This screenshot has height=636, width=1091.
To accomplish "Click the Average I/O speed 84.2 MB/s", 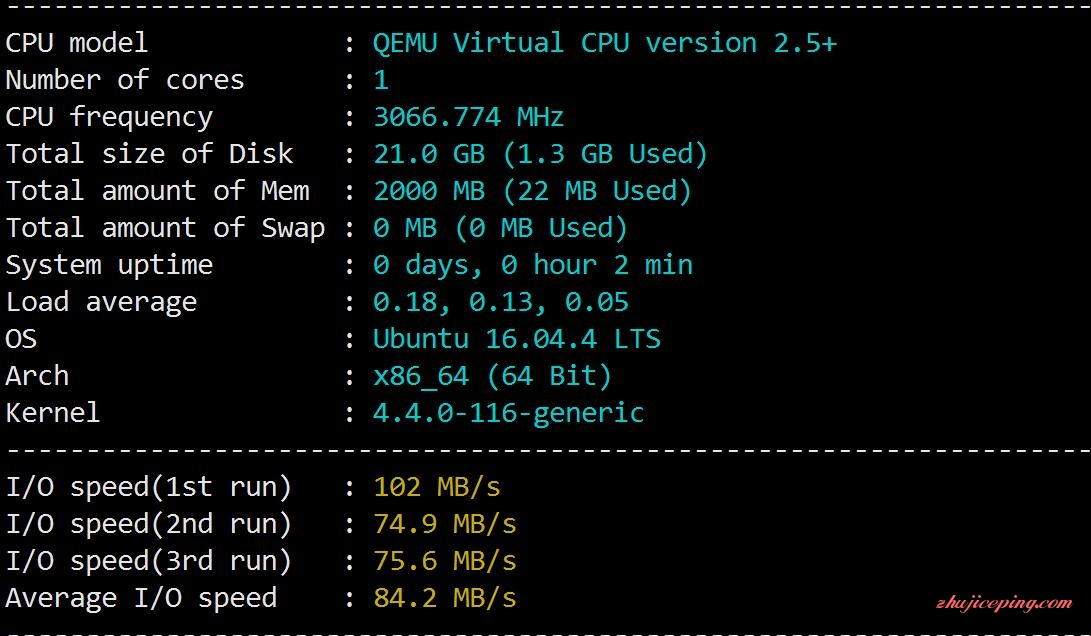I will [445, 598].
